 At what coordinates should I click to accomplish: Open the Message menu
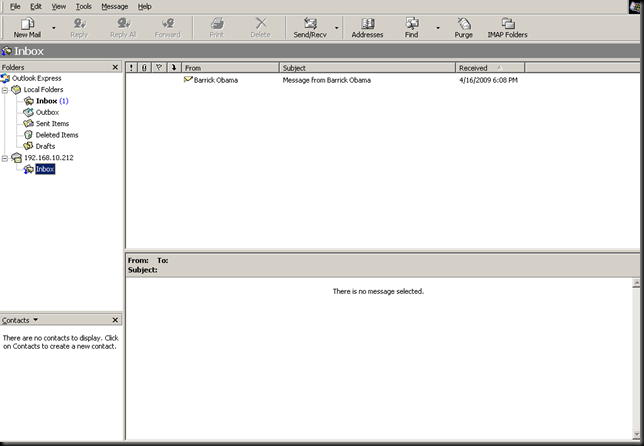(115, 7)
